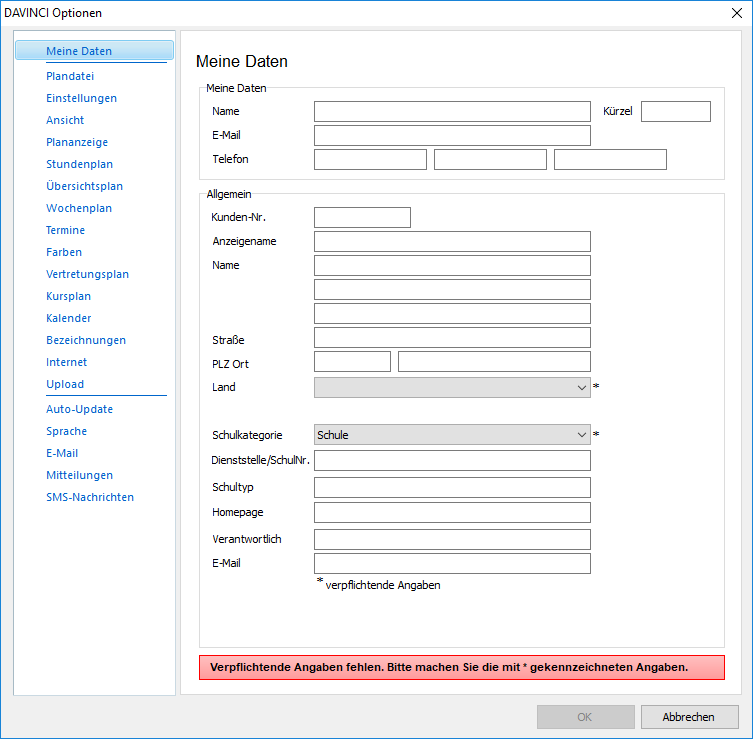Select SMS-Nachrichten in the sidebar
Image resolution: width=753 pixels, height=739 pixels.
(x=90, y=497)
